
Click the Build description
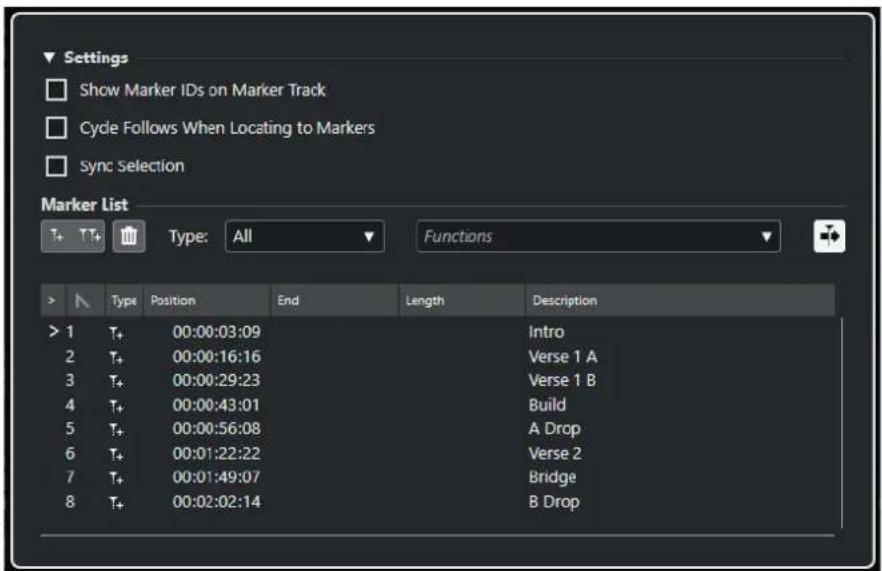point(547,404)
